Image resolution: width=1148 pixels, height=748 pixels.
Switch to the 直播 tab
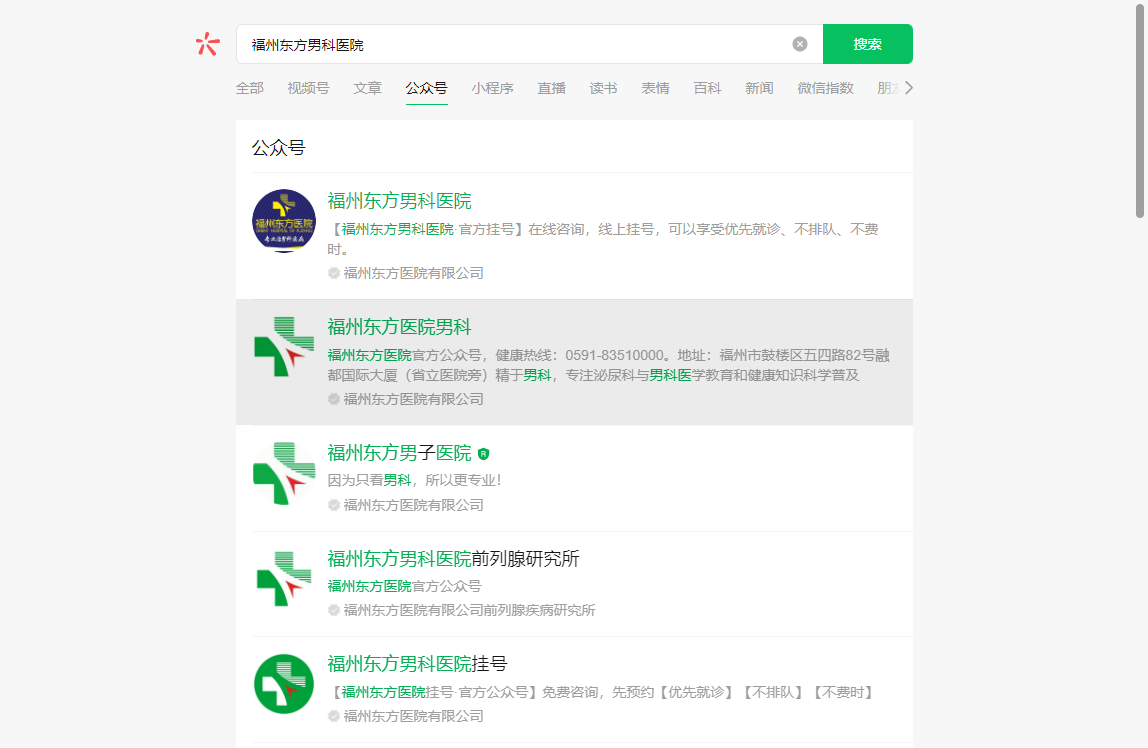(551, 89)
